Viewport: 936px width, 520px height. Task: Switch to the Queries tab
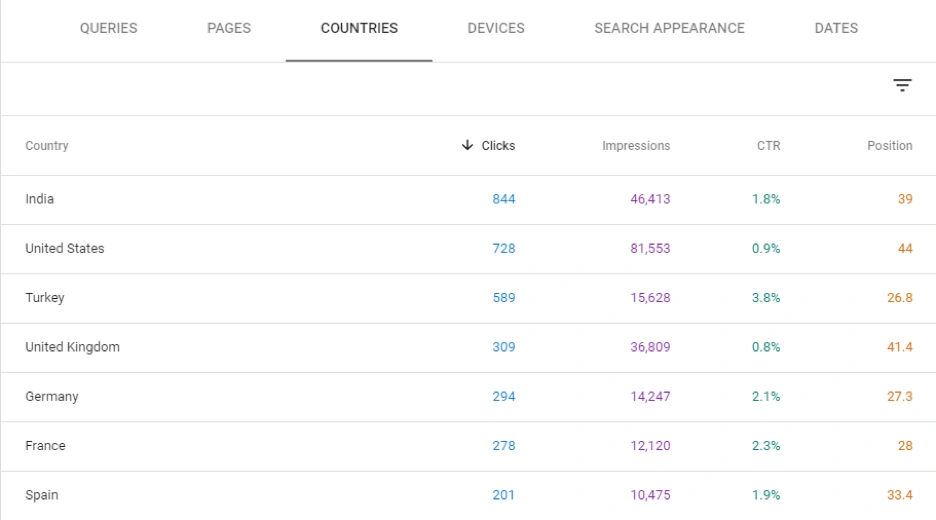(x=108, y=28)
